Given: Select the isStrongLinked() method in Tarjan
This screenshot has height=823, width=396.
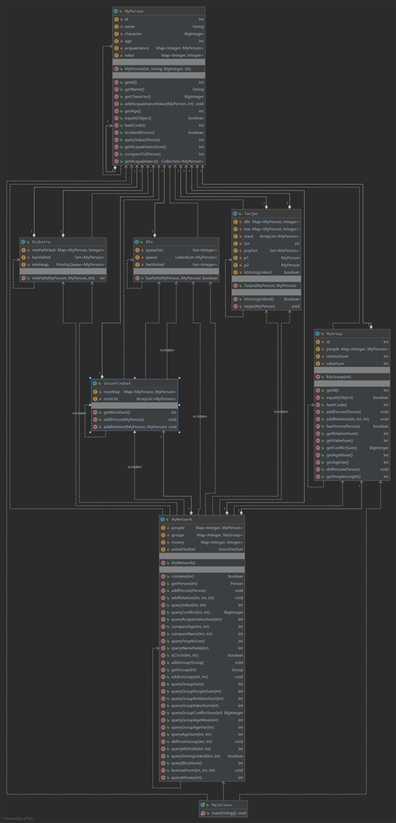Looking at the screenshot, I should [266, 299].
